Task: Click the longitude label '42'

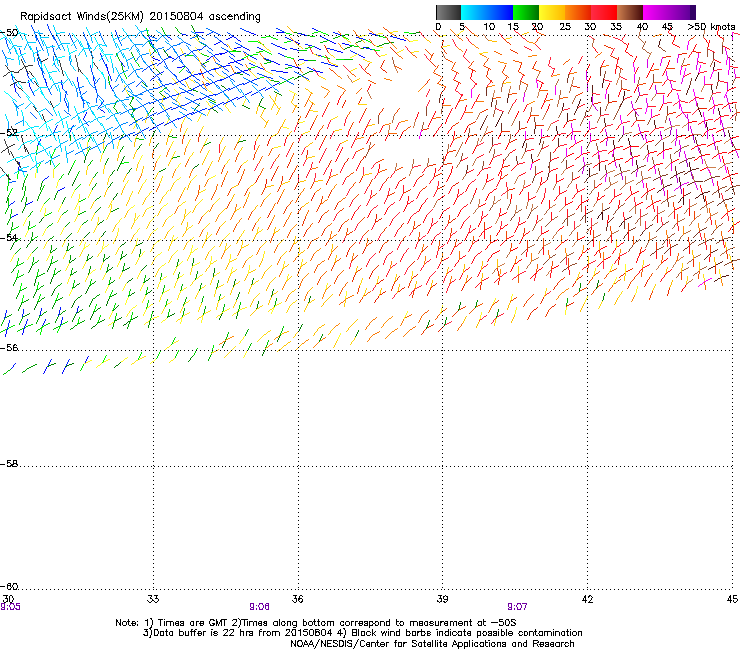Action: click(587, 599)
